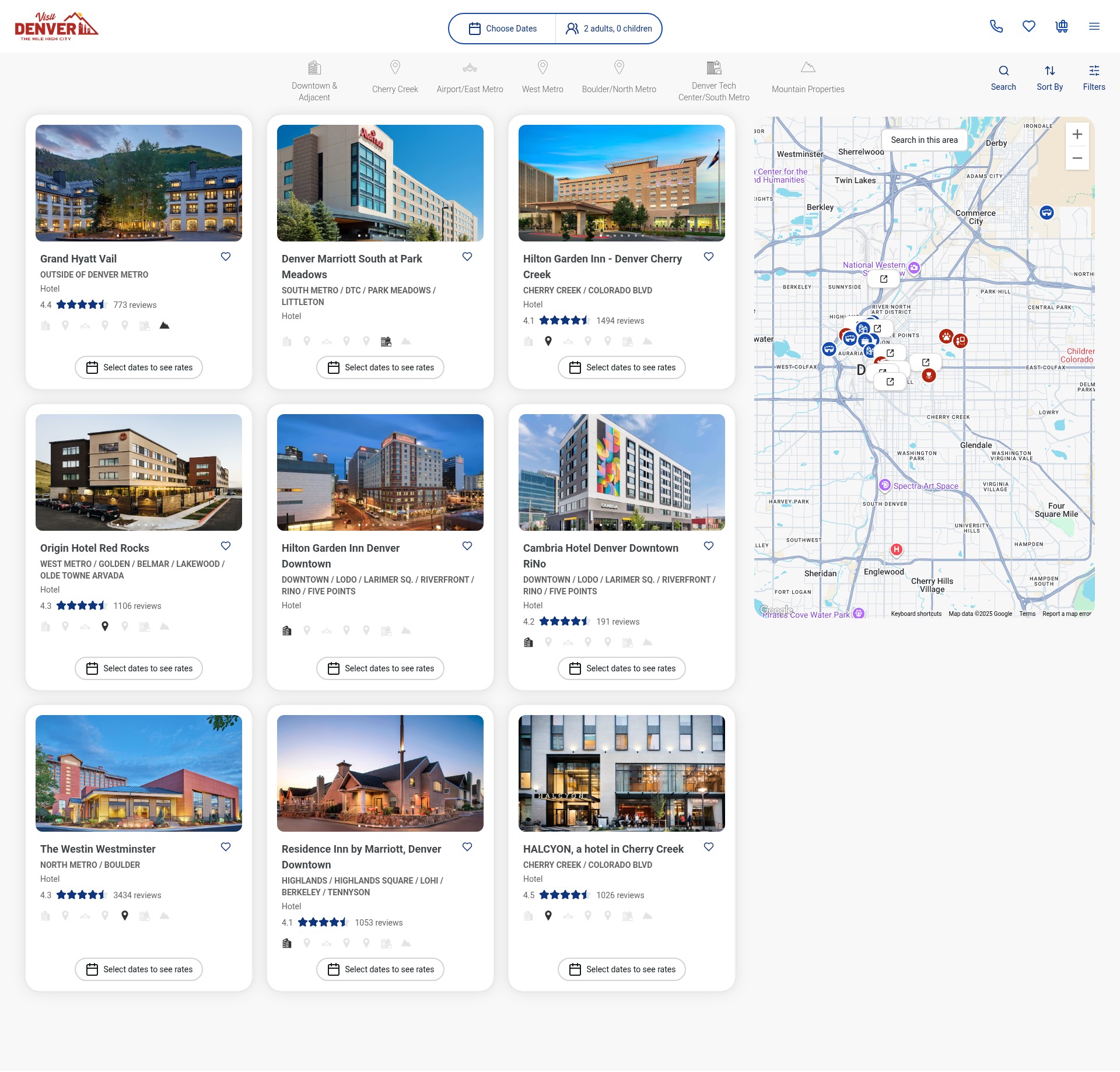Click Select dates for Hilton Garden Inn Downtown
Screen dimensions: 1120x1072
(380, 668)
